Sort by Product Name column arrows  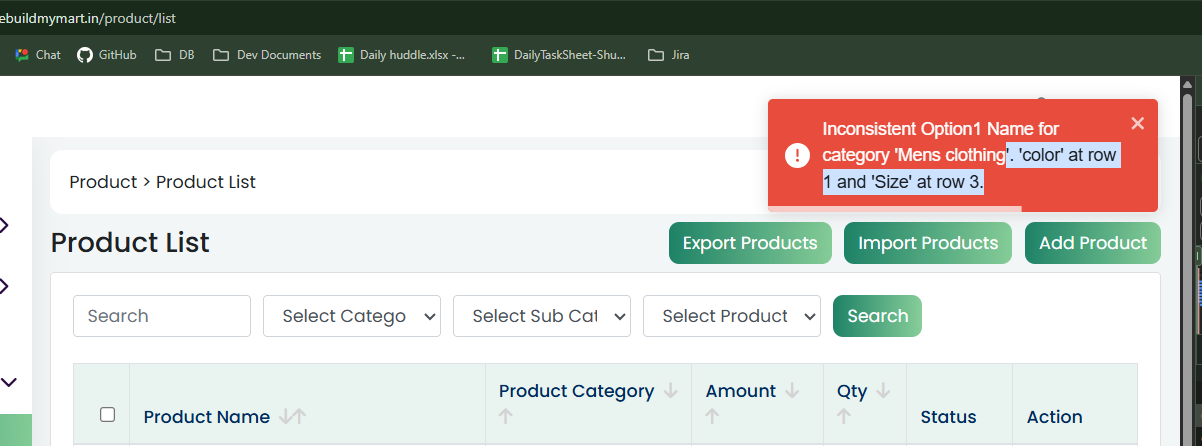click(292, 417)
